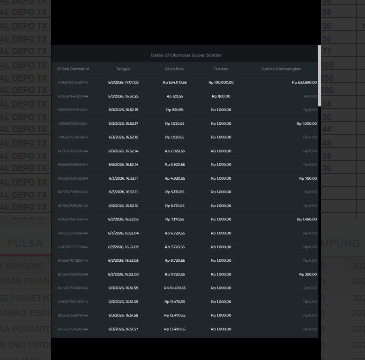Open the PULSA tab in background sheet

[25, 243]
